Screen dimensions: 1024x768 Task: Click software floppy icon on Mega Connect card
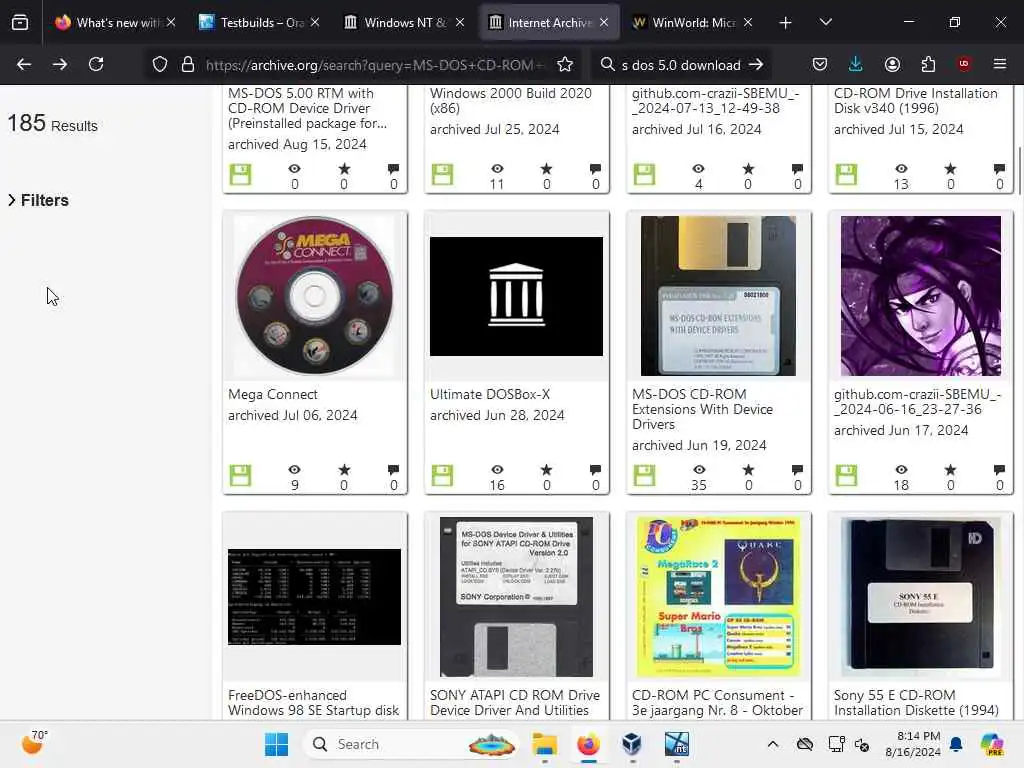click(240, 475)
